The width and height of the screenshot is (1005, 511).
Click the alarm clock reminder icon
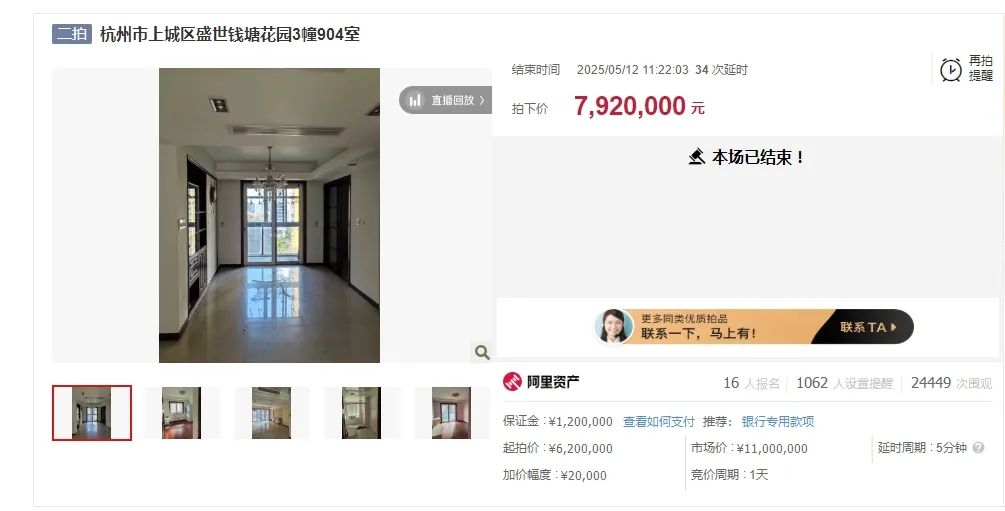(951, 69)
